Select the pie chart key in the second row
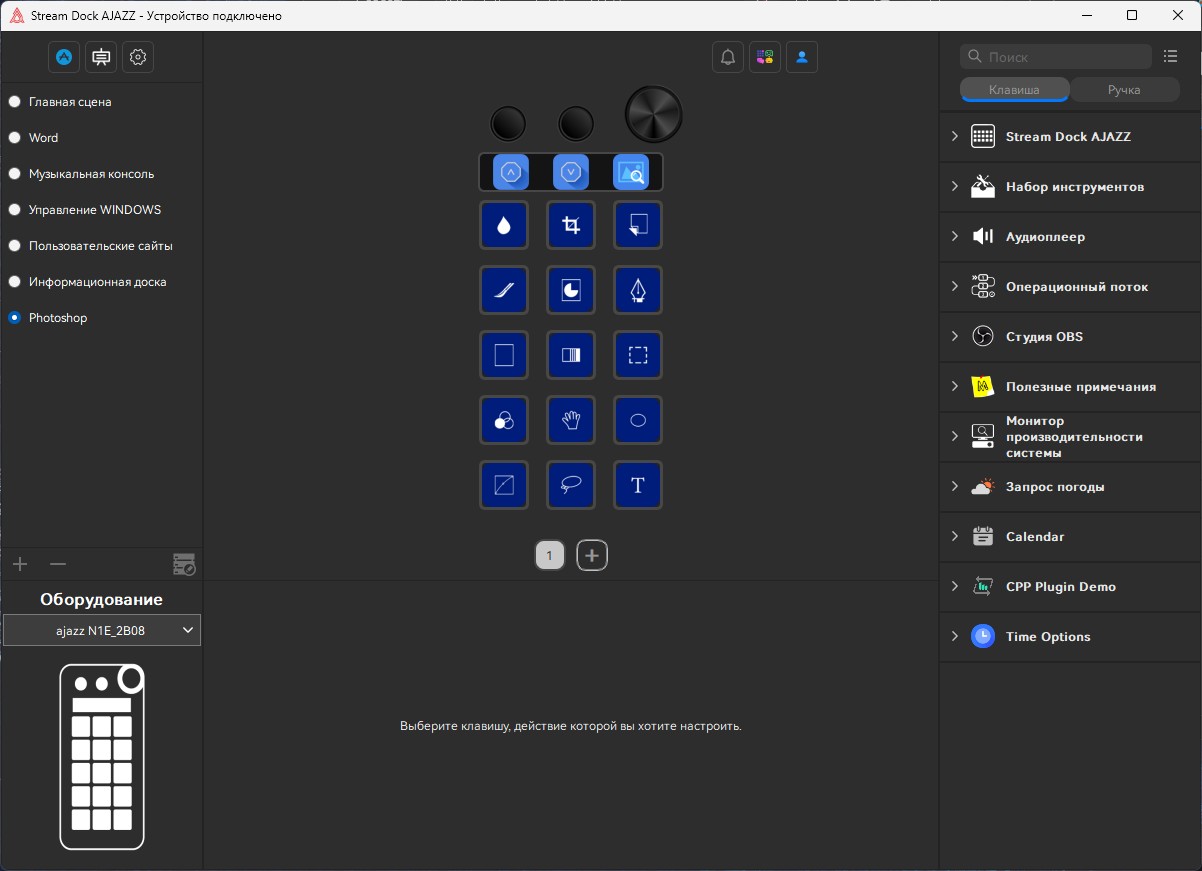Screen dimensions: 1202x871 [x=571, y=290]
